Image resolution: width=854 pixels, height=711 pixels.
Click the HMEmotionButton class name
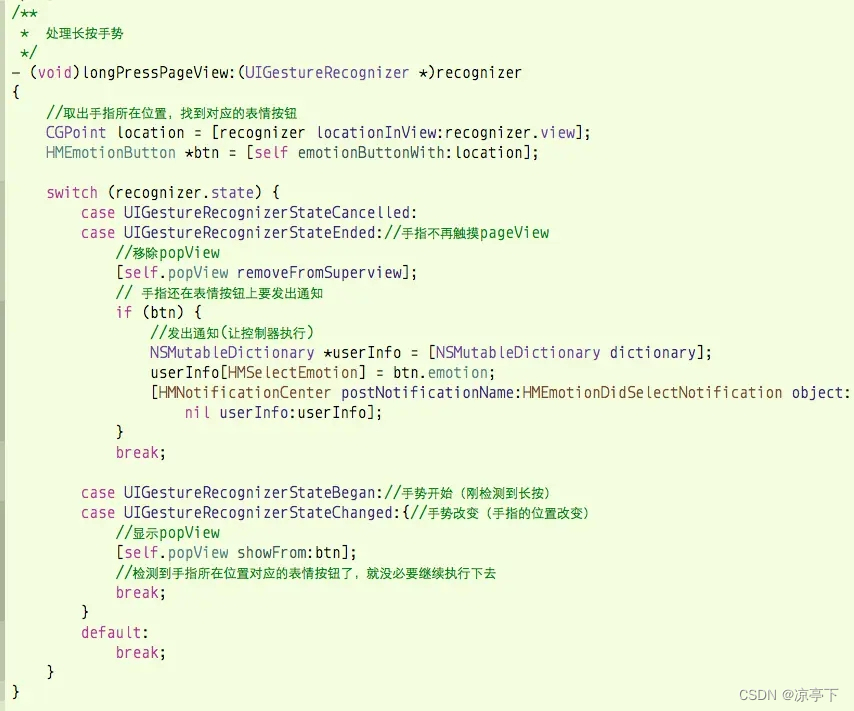click(x=111, y=153)
